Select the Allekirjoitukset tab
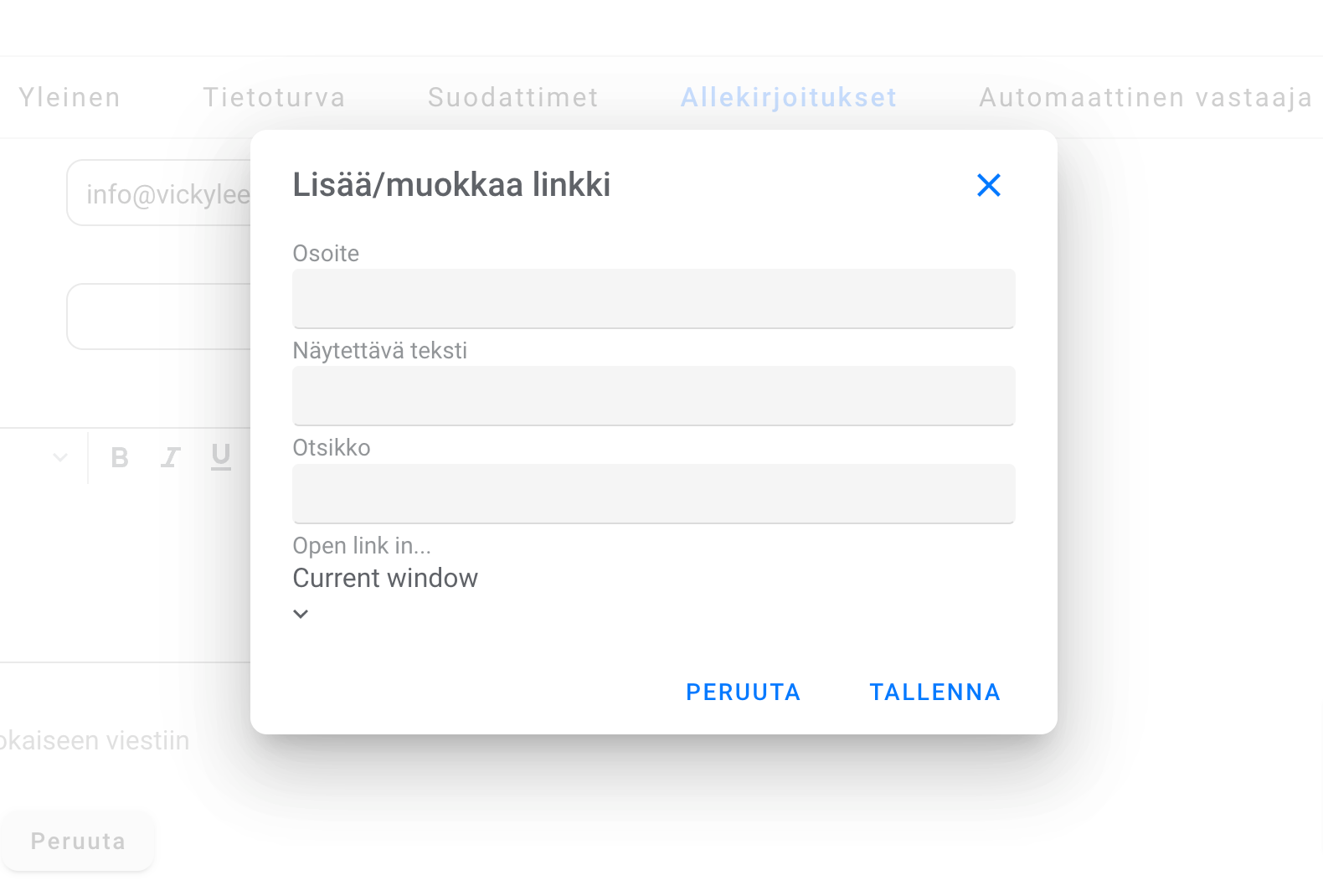 click(x=788, y=97)
